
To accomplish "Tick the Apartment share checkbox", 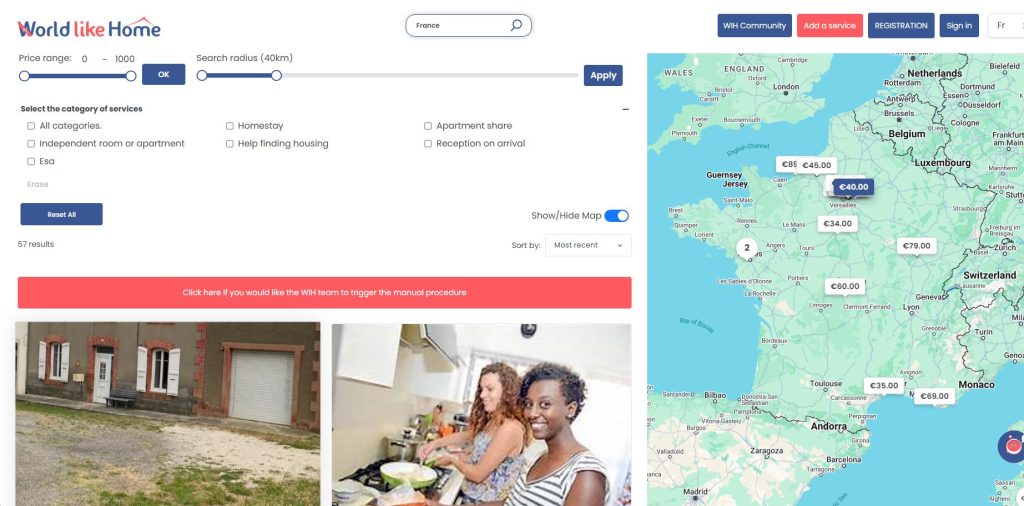I will coord(428,126).
